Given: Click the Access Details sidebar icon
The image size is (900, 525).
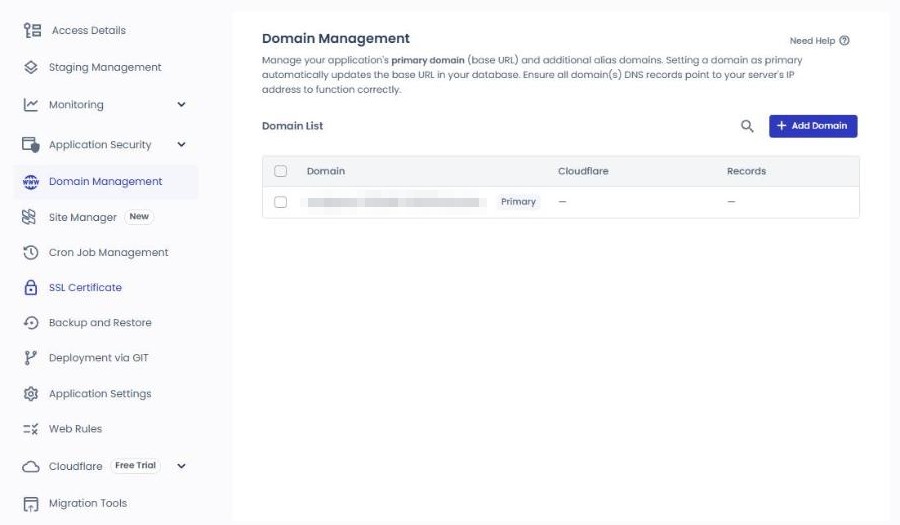Looking at the screenshot, I should (32, 30).
